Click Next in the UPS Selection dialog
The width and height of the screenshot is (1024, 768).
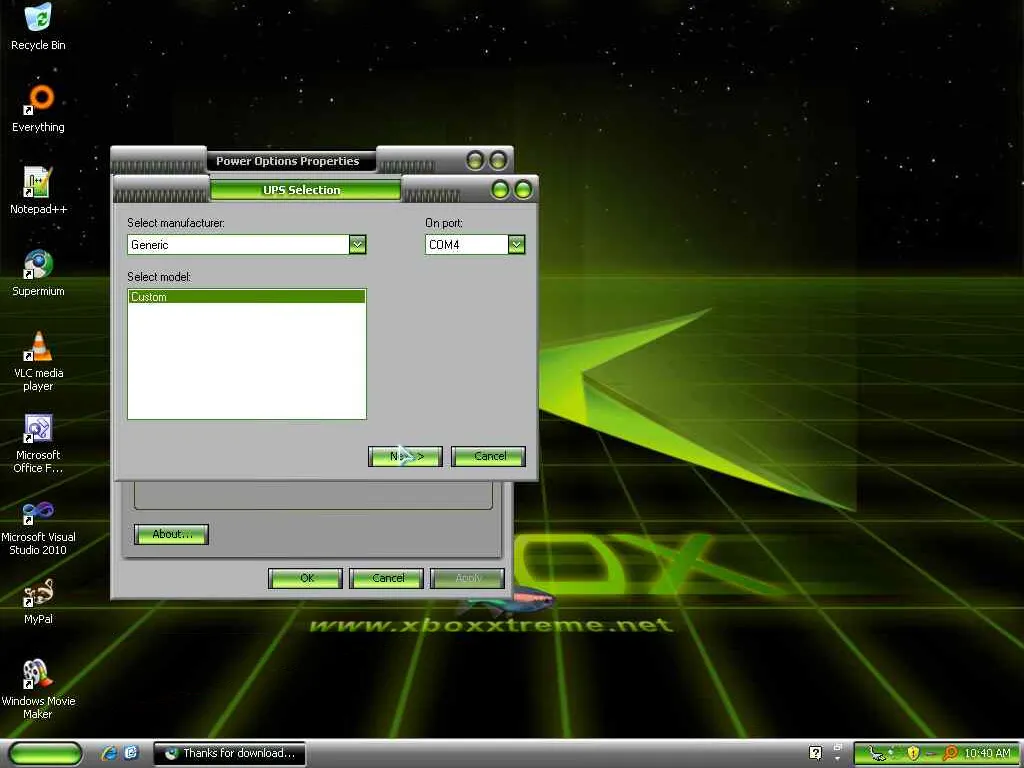[406, 456]
